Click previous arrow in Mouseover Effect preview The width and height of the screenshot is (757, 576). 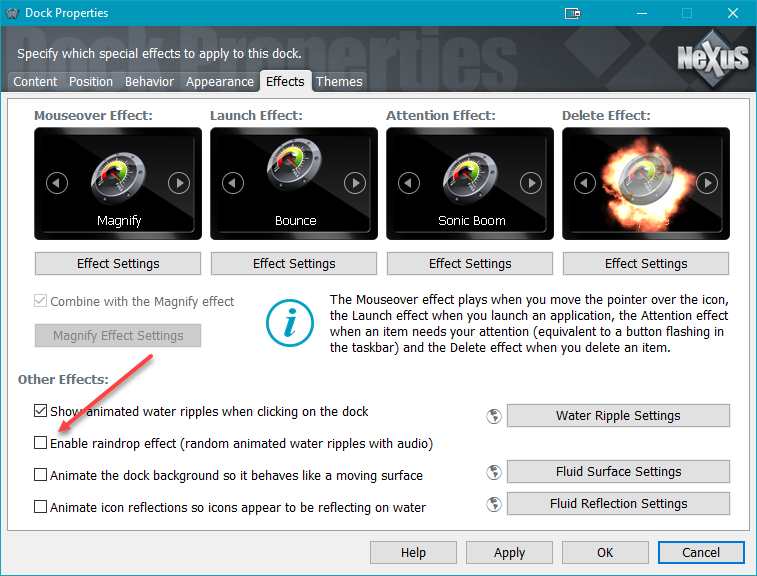[57, 183]
